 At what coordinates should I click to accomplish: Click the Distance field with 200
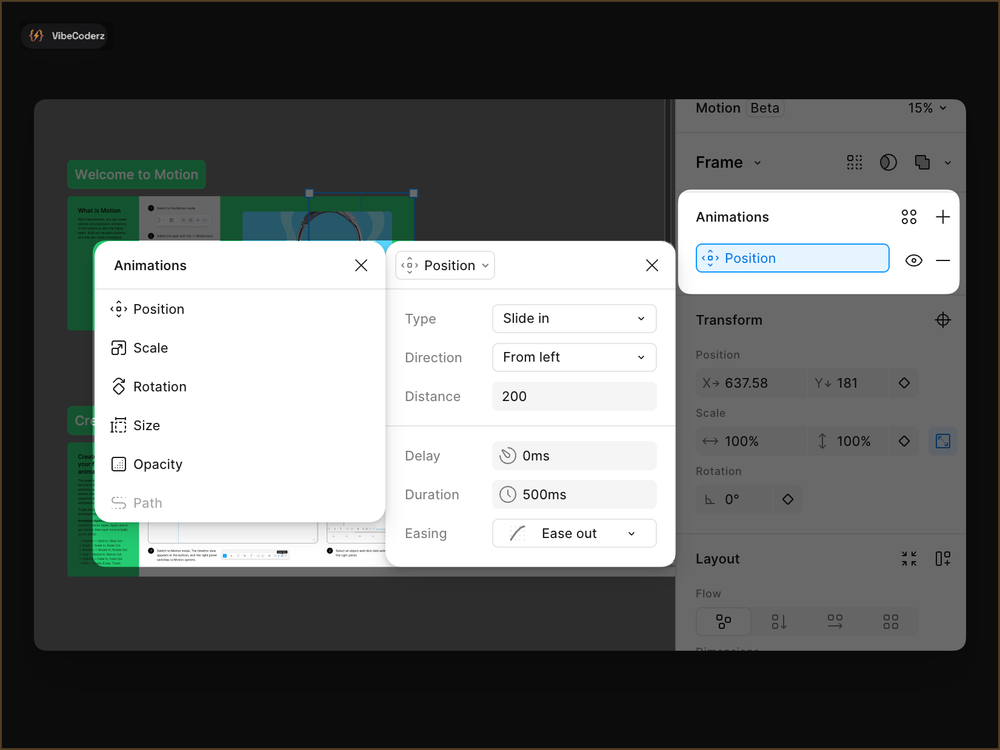pos(574,396)
